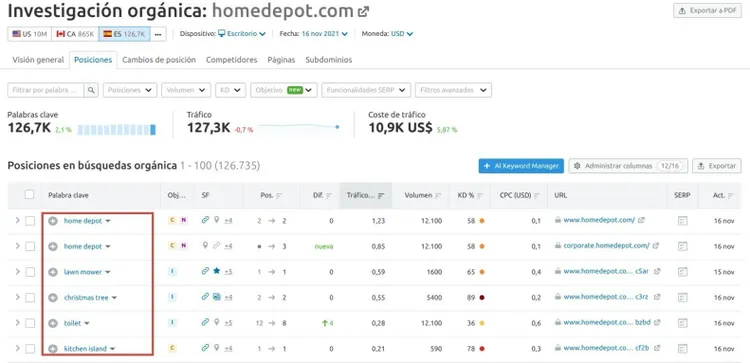This screenshot has height=363, width=750.
Task: Select the ES 126,7K database button
Action: click(x=124, y=34)
